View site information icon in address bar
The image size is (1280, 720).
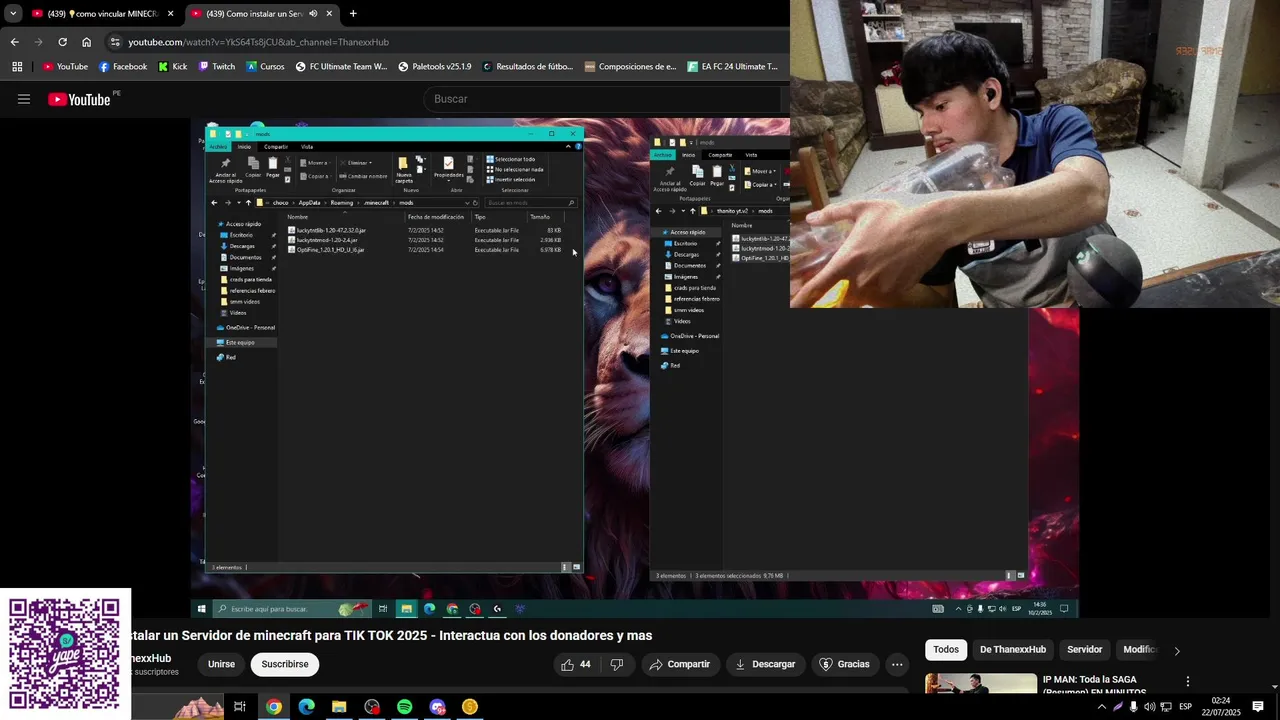pos(115,42)
